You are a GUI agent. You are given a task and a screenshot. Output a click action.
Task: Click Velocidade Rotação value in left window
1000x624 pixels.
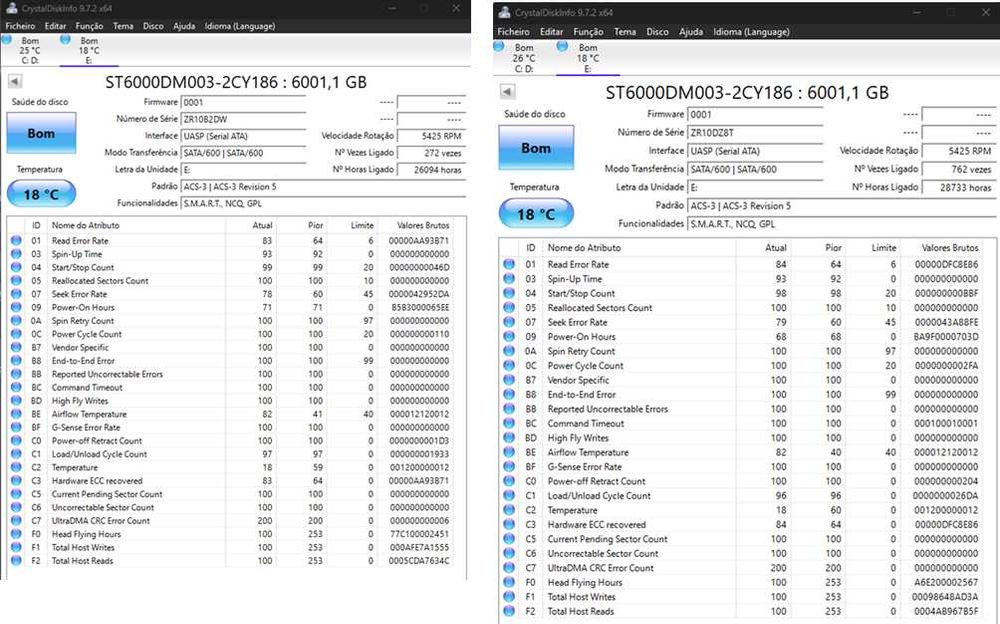pos(432,136)
